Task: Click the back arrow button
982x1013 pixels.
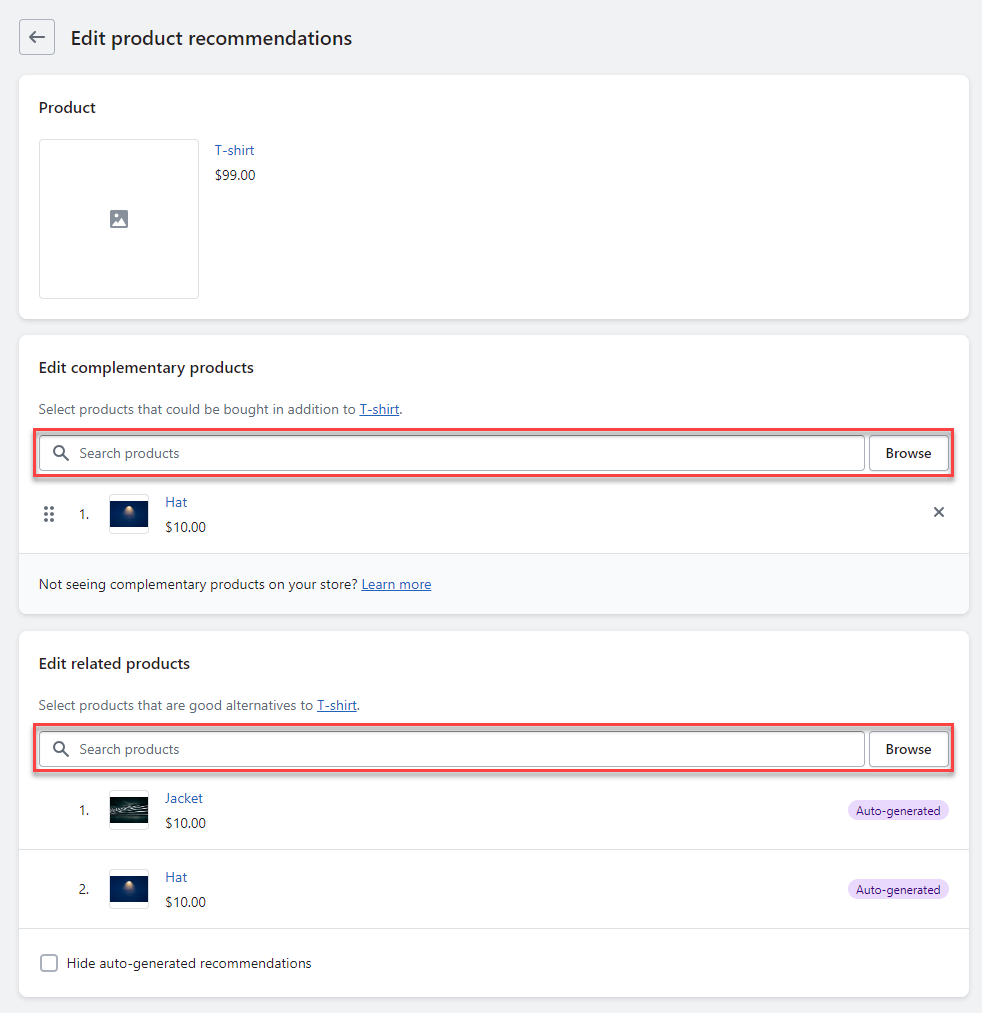Action: pyautogui.click(x=37, y=38)
